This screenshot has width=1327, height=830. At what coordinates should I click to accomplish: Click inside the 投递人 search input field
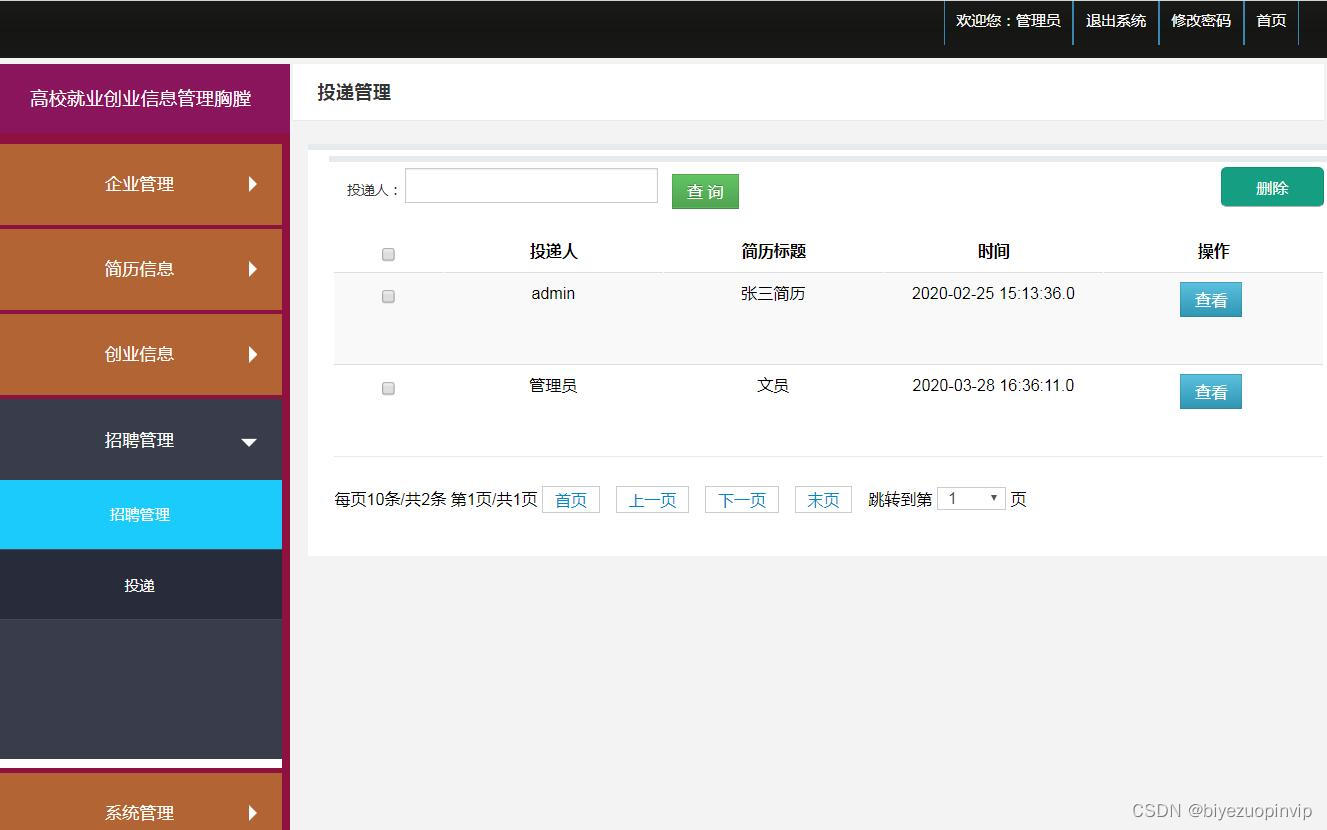(530, 185)
